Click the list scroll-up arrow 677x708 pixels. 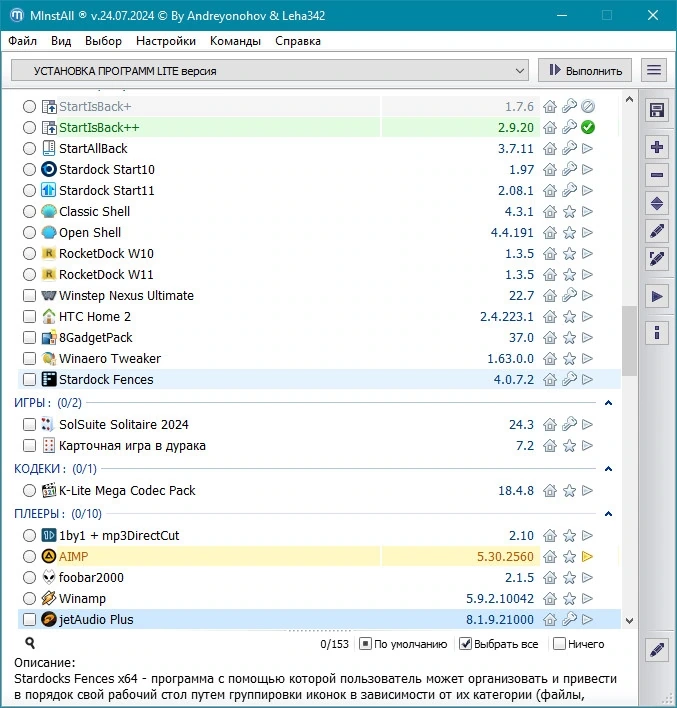(x=630, y=100)
